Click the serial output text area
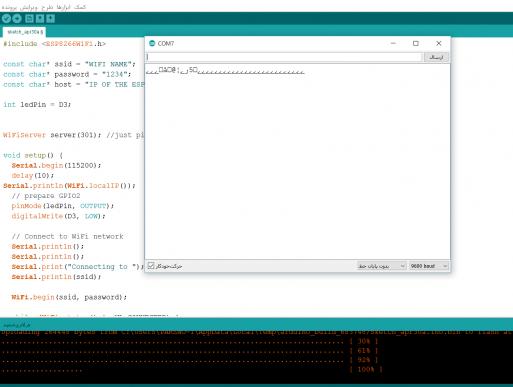513x387 pixels. pos(297,161)
